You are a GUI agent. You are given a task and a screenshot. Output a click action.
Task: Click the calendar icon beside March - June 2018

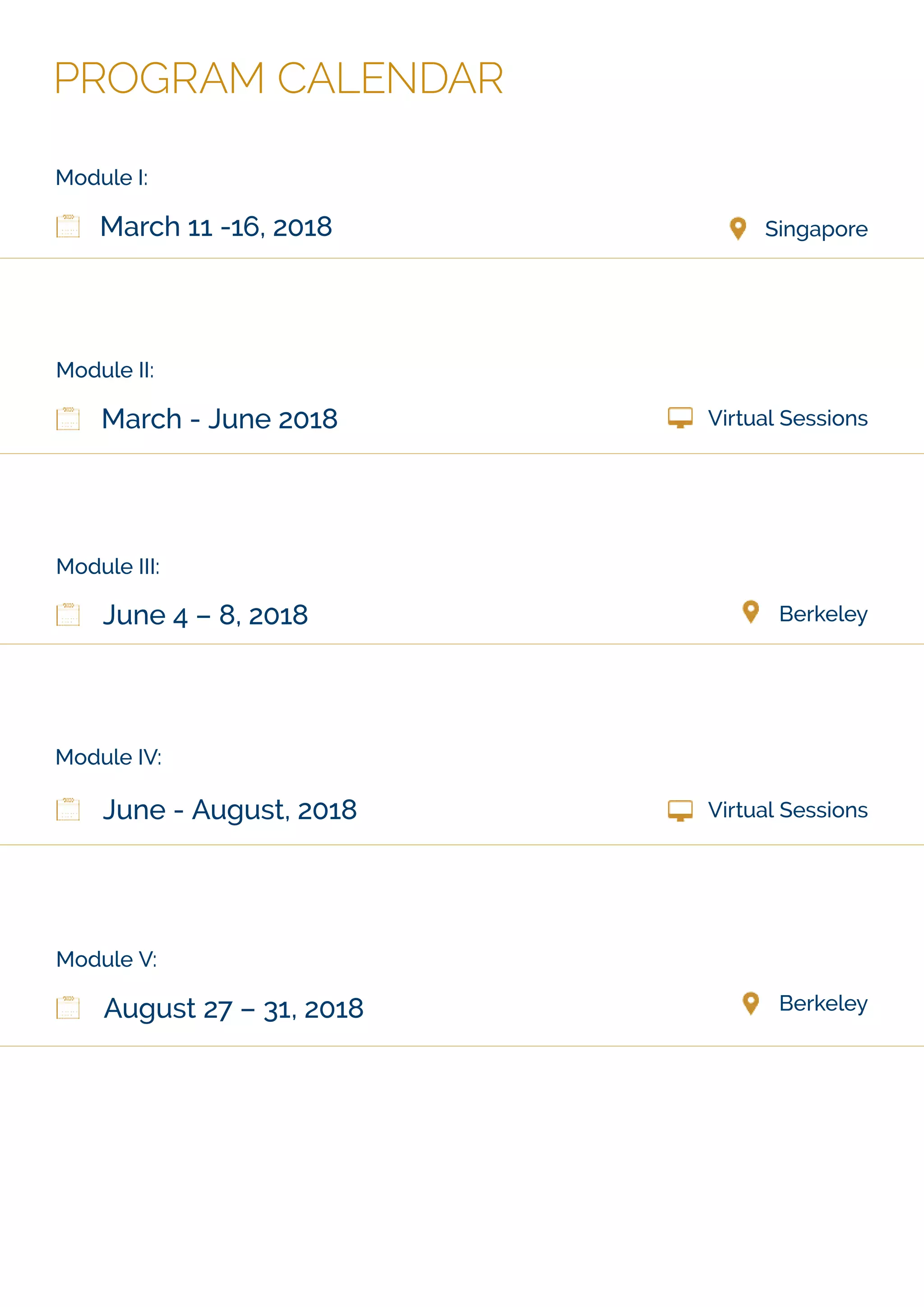(68, 419)
